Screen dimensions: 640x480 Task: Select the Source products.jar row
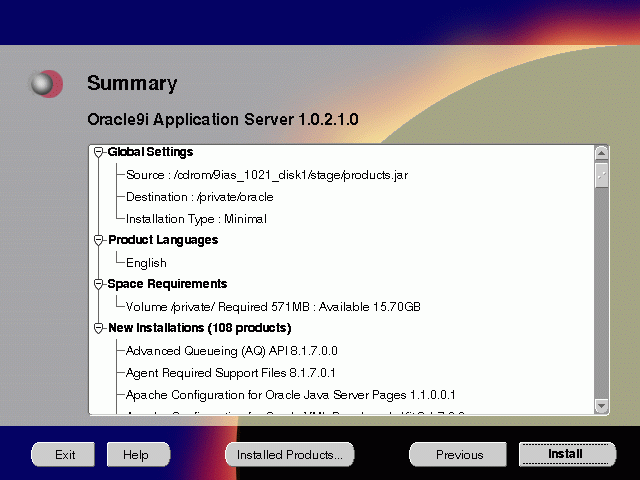(x=267, y=175)
